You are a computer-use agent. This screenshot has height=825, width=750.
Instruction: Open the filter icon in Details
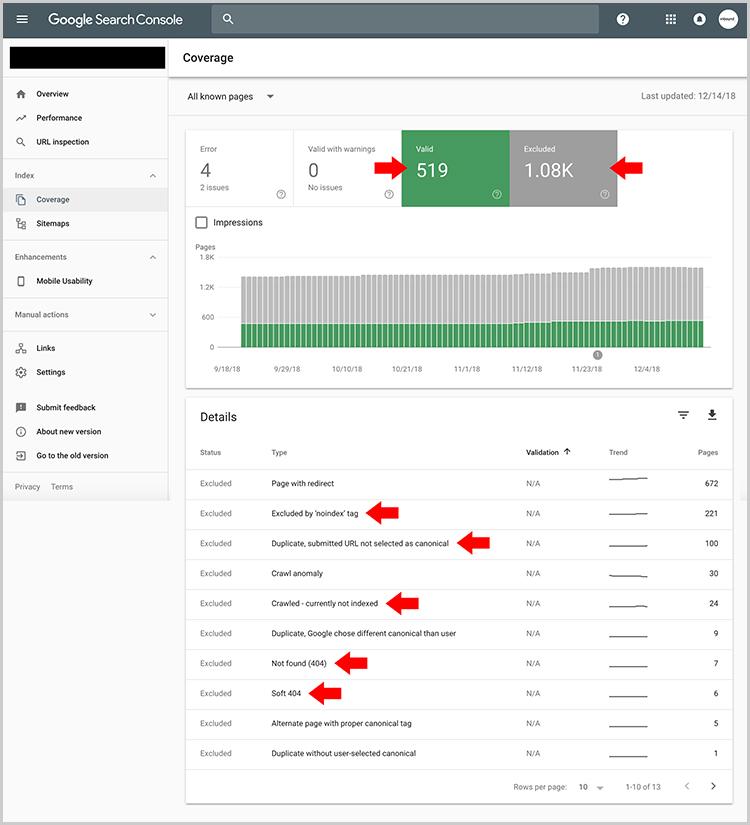tap(683, 415)
